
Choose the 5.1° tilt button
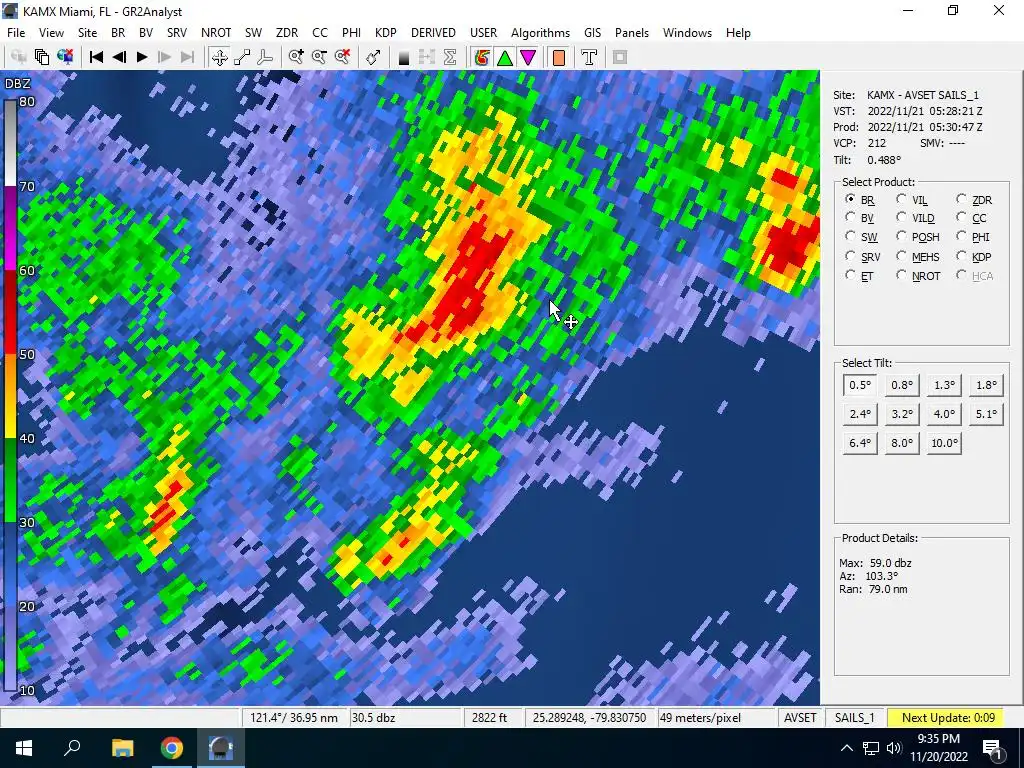[x=986, y=414]
